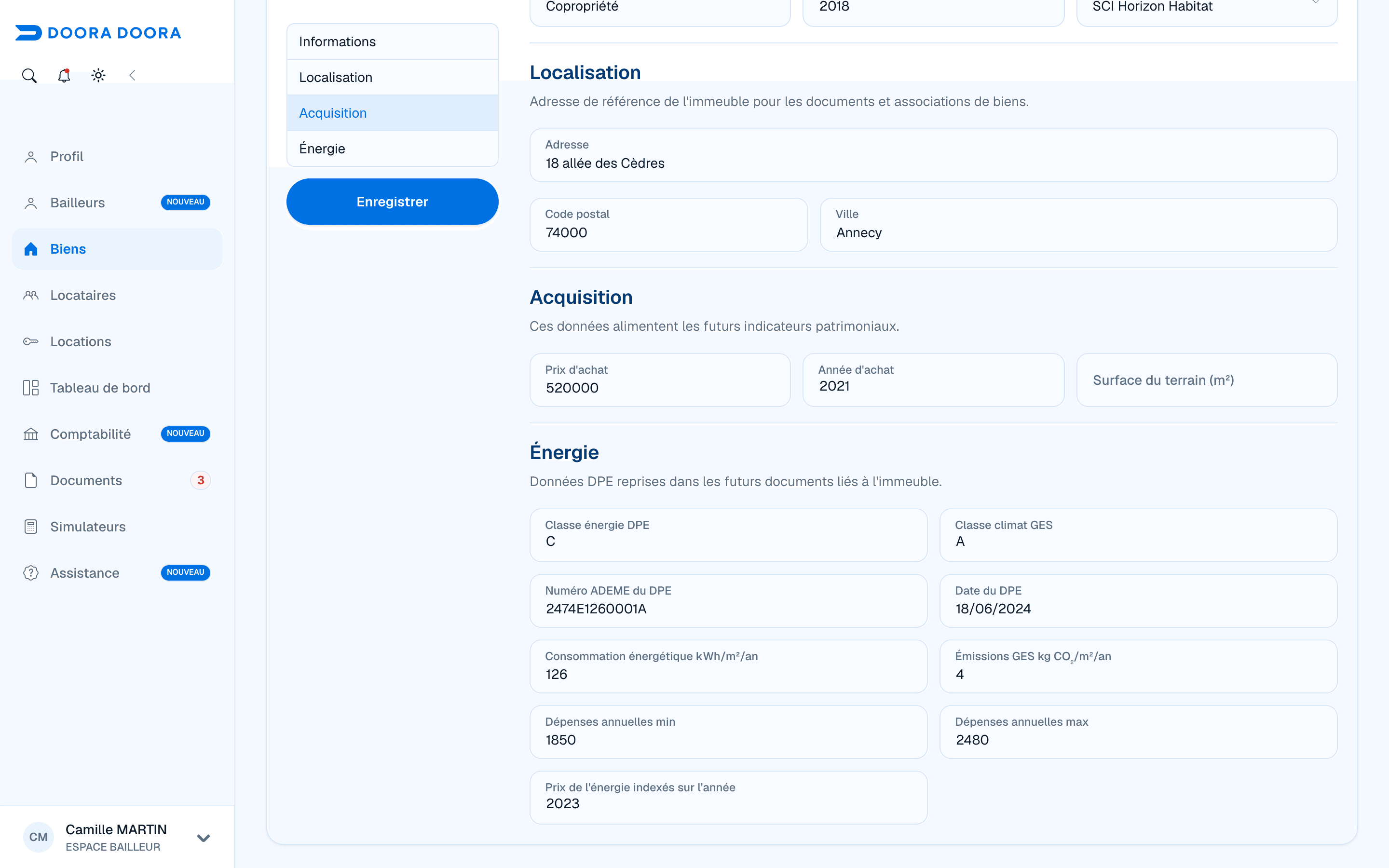Select the Acquisition section tab
1389x868 pixels.
tap(393, 113)
